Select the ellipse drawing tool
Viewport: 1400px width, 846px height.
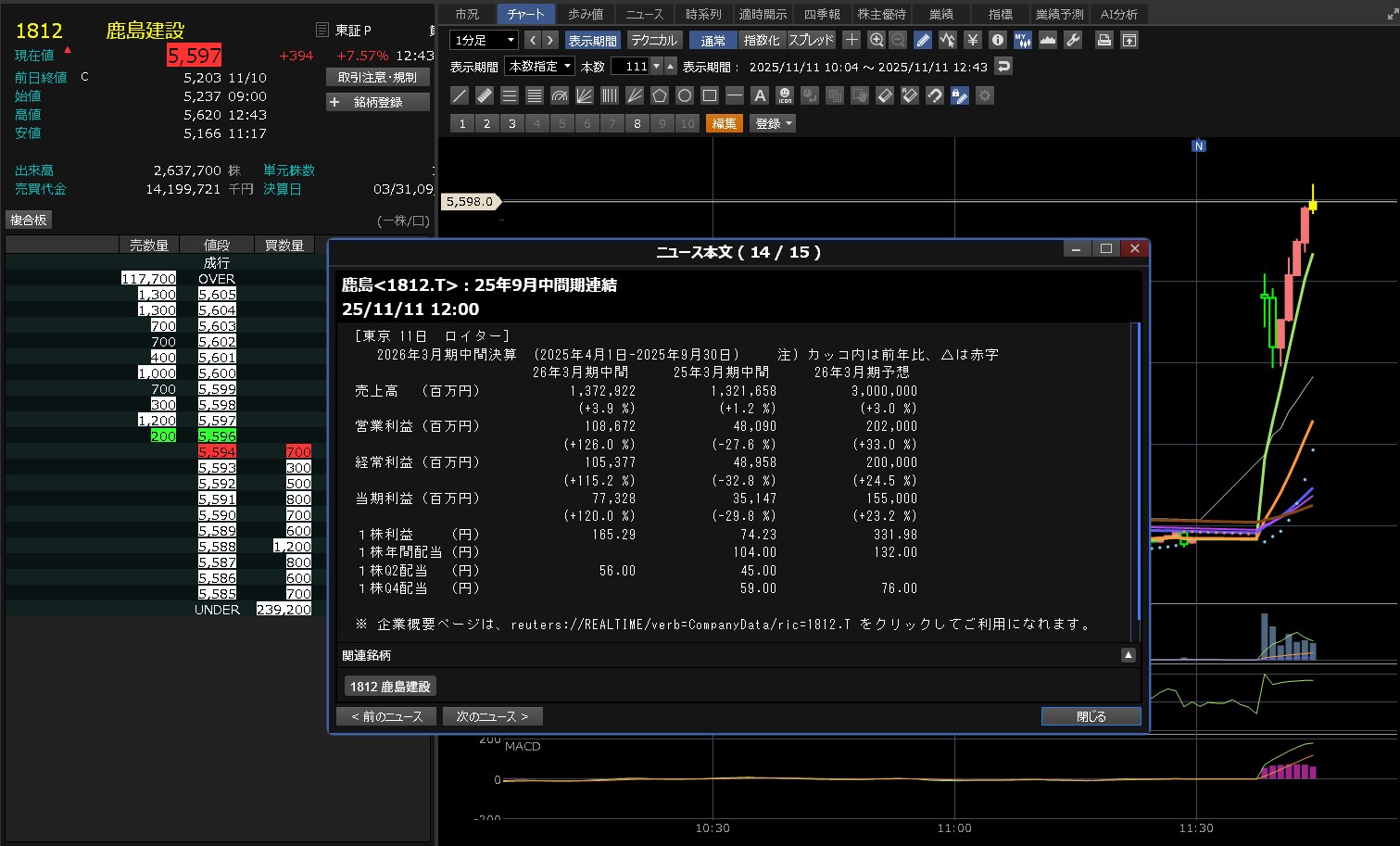(x=685, y=95)
